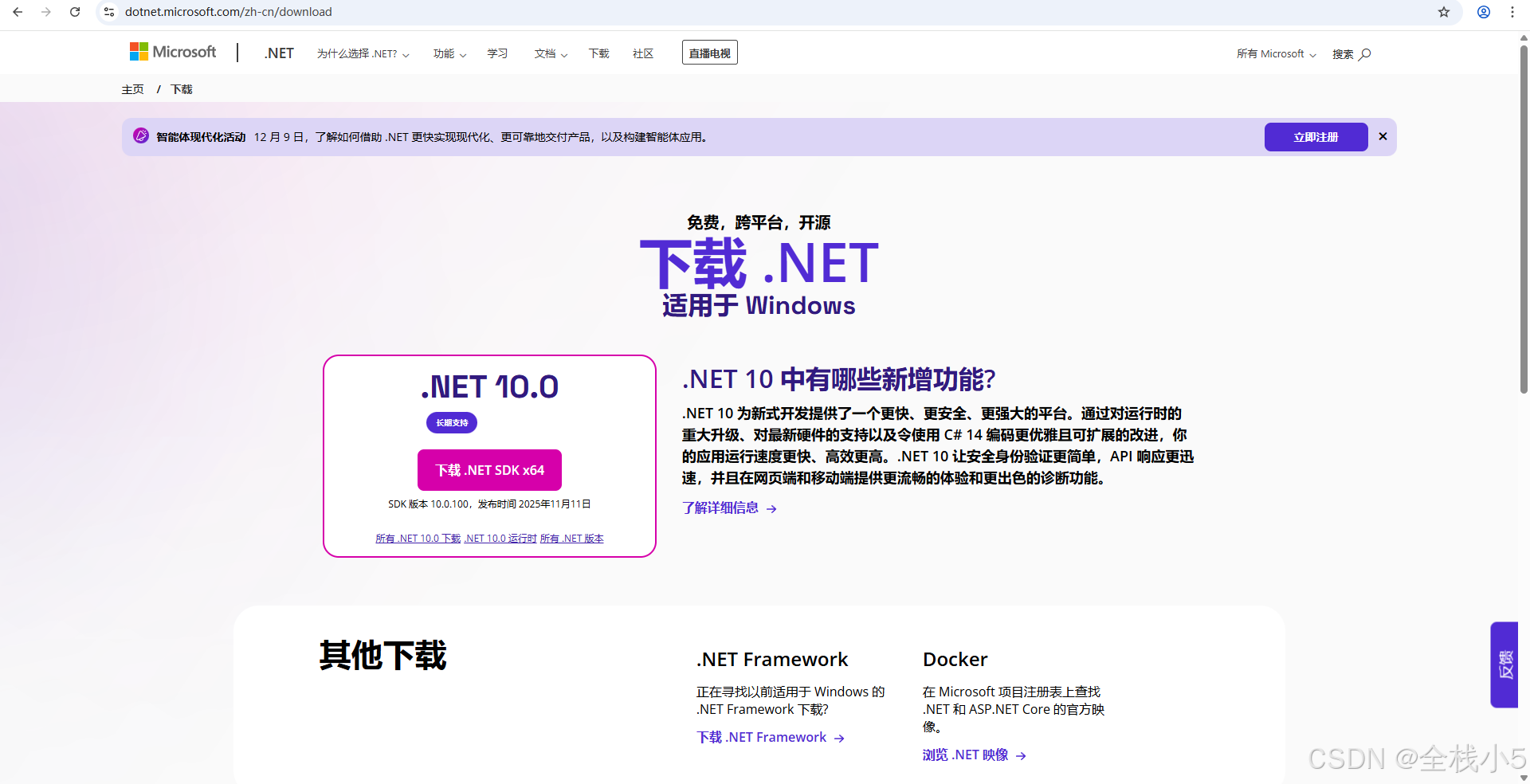This screenshot has width=1530, height=784.
Task: Open 所有 .NET 10.0 下载 link
Action: click(x=418, y=539)
